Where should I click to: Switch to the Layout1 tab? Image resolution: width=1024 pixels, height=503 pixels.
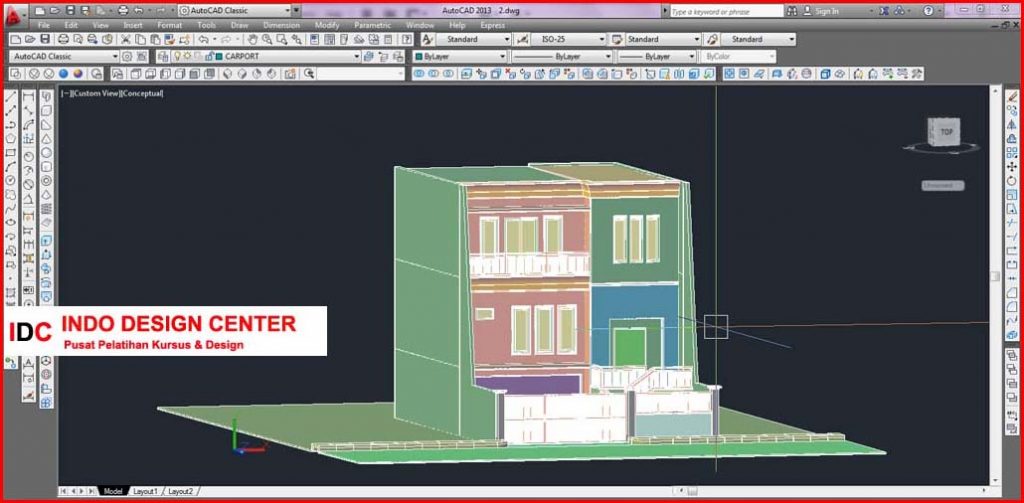coord(145,491)
